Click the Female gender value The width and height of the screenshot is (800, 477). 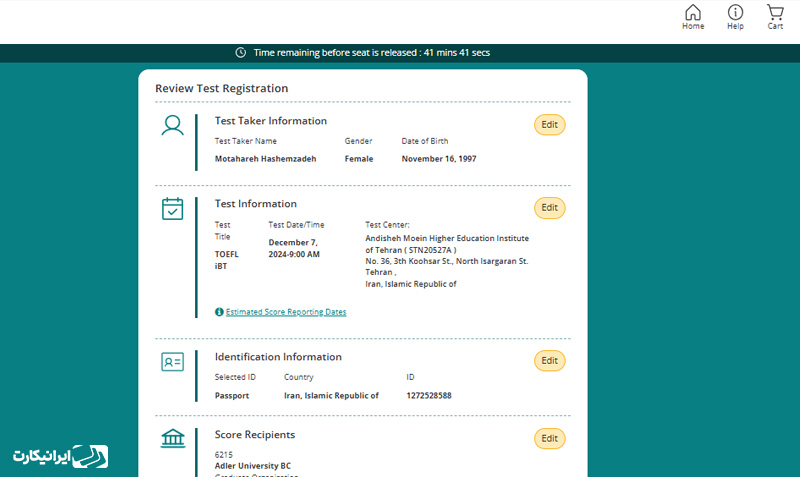click(x=359, y=159)
